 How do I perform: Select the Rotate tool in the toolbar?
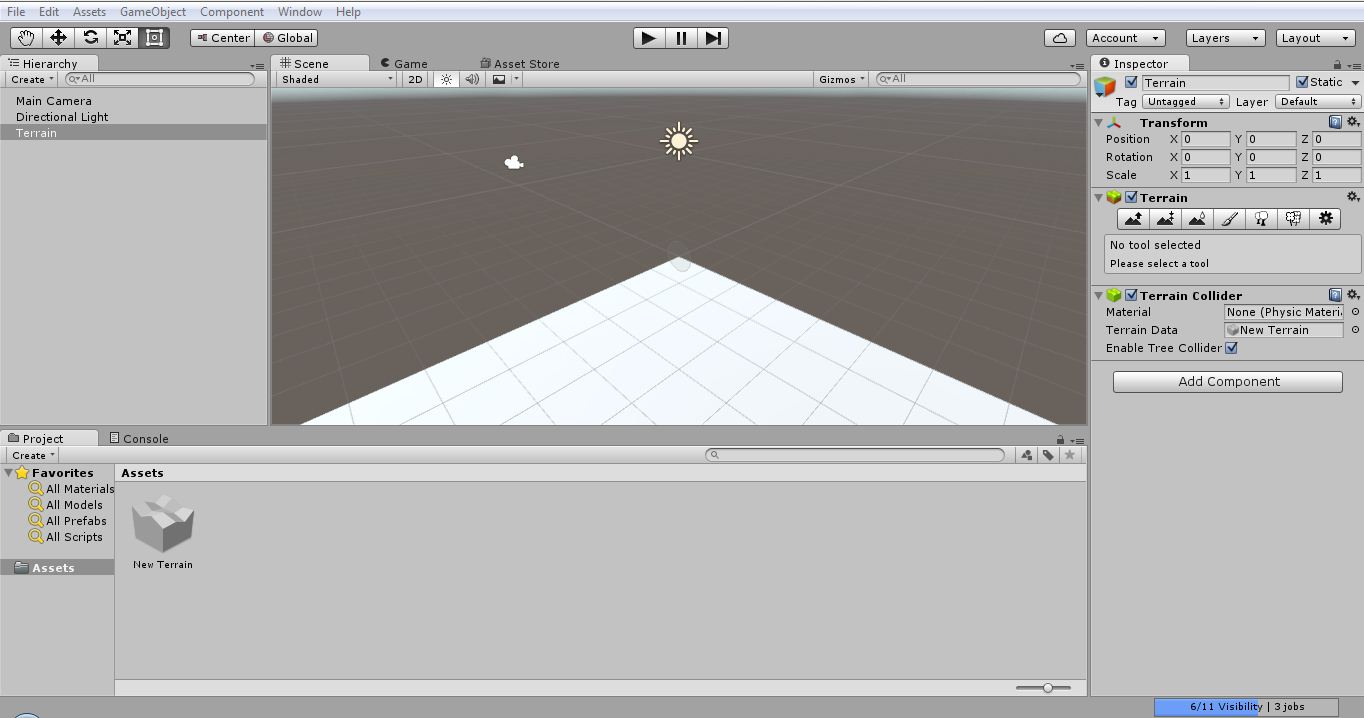point(90,37)
